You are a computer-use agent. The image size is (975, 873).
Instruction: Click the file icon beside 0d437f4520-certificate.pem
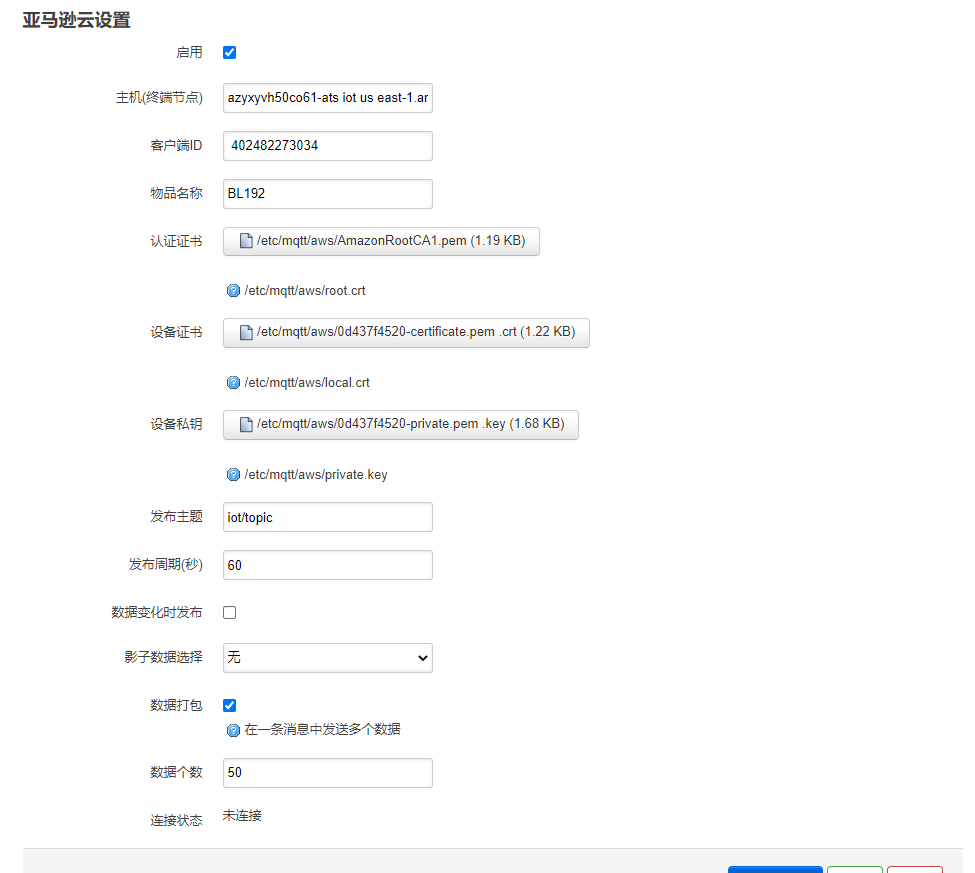click(246, 332)
